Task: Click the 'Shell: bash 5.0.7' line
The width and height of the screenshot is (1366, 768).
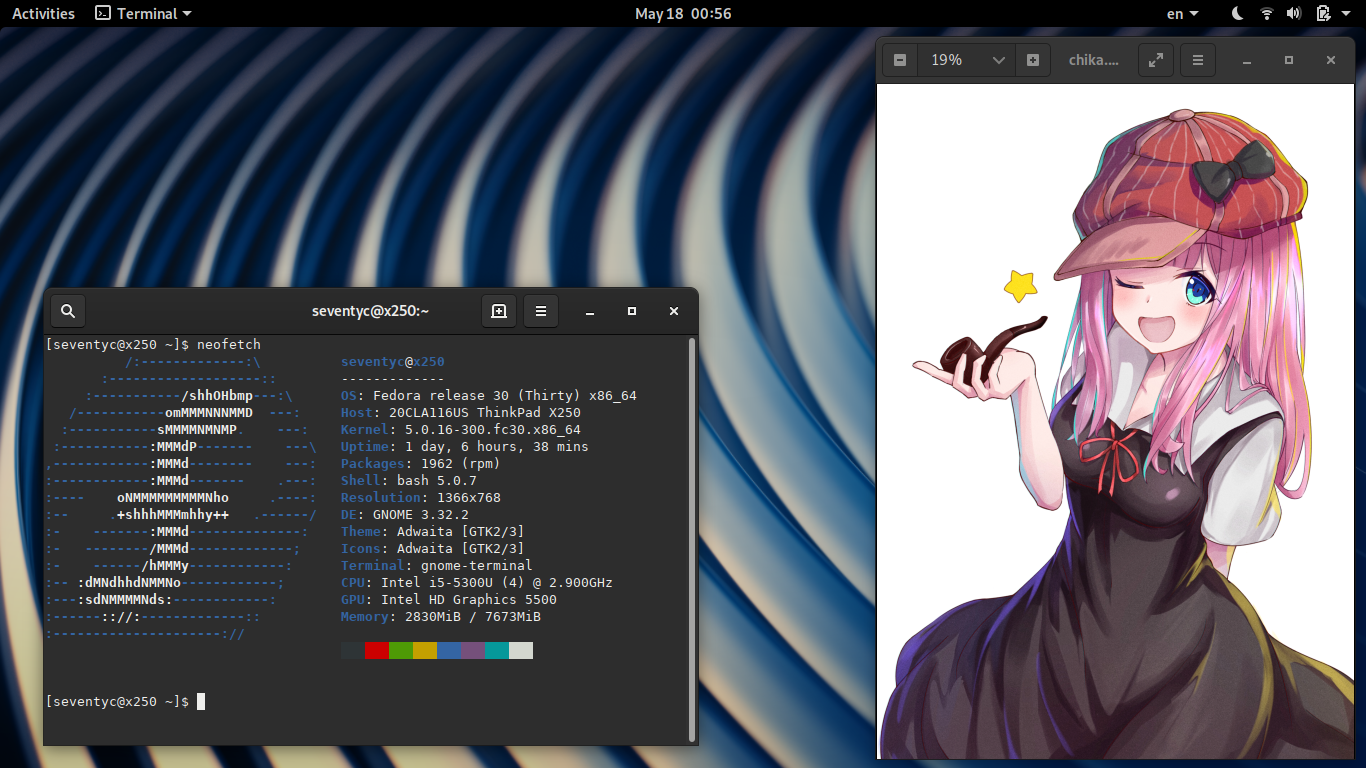Action: (409, 481)
